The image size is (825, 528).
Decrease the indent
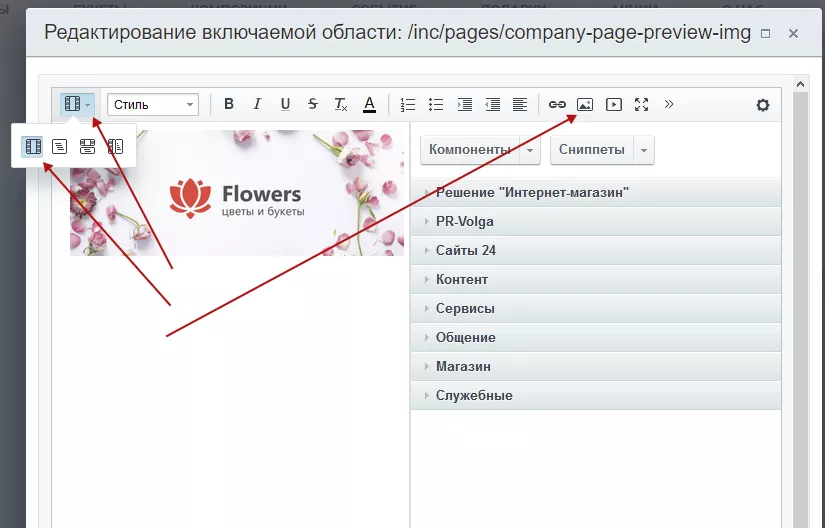[x=492, y=104]
